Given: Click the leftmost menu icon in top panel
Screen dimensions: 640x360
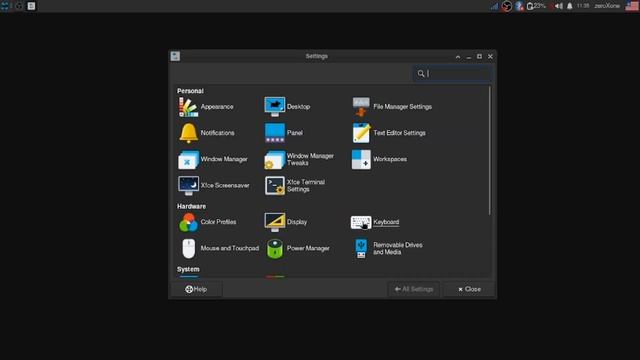Looking at the screenshot, I should point(4,6).
